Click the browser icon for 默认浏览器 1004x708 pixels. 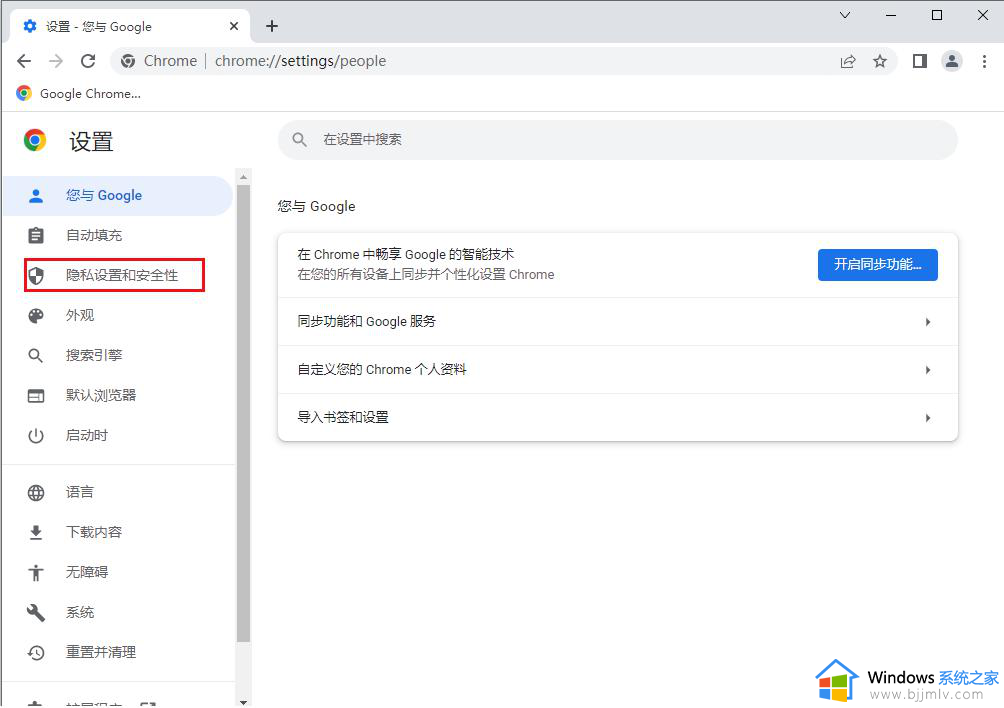pos(36,396)
